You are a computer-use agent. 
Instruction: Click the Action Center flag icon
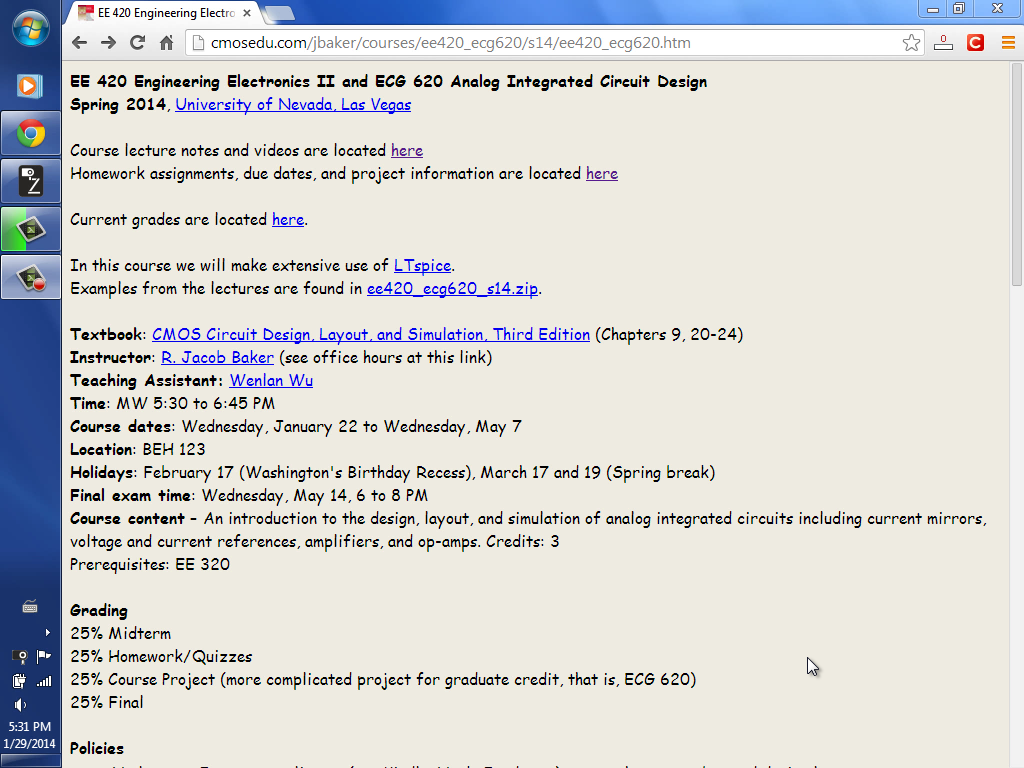pyautogui.click(x=44, y=656)
